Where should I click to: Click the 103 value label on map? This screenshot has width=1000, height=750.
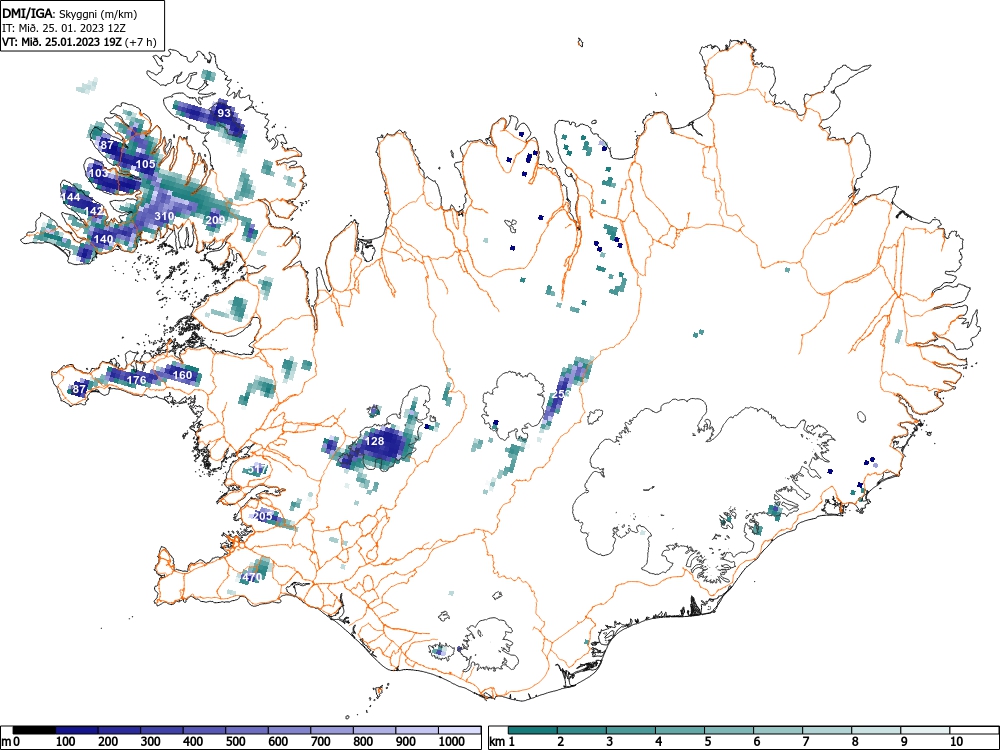(98, 173)
